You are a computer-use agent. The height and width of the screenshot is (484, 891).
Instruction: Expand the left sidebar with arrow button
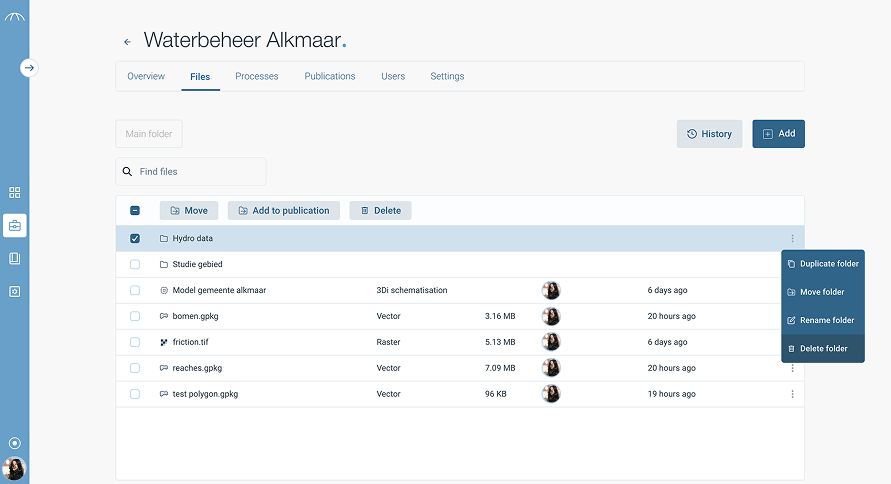(x=29, y=68)
